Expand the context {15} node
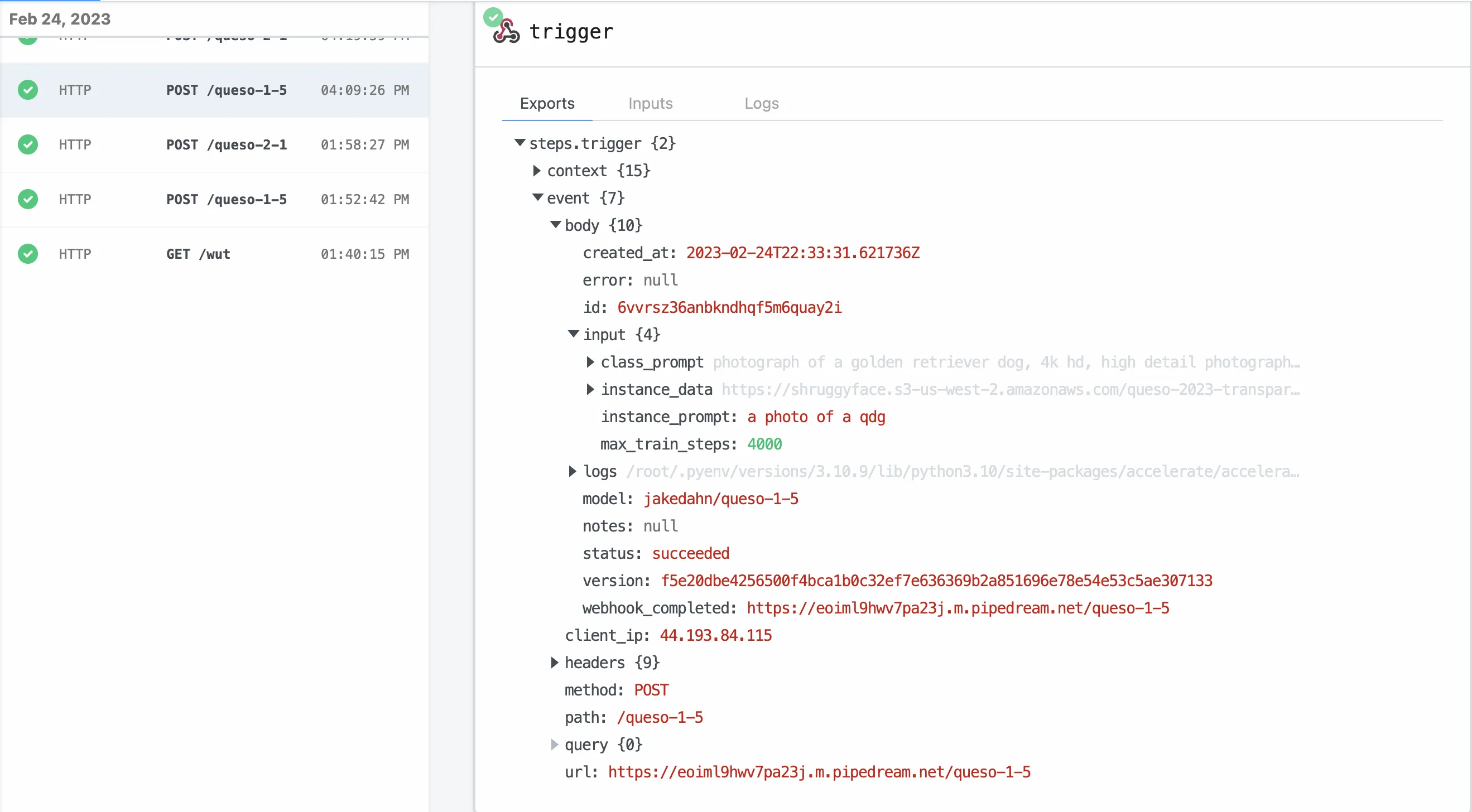This screenshot has height=812, width=1472. [537, 170]
